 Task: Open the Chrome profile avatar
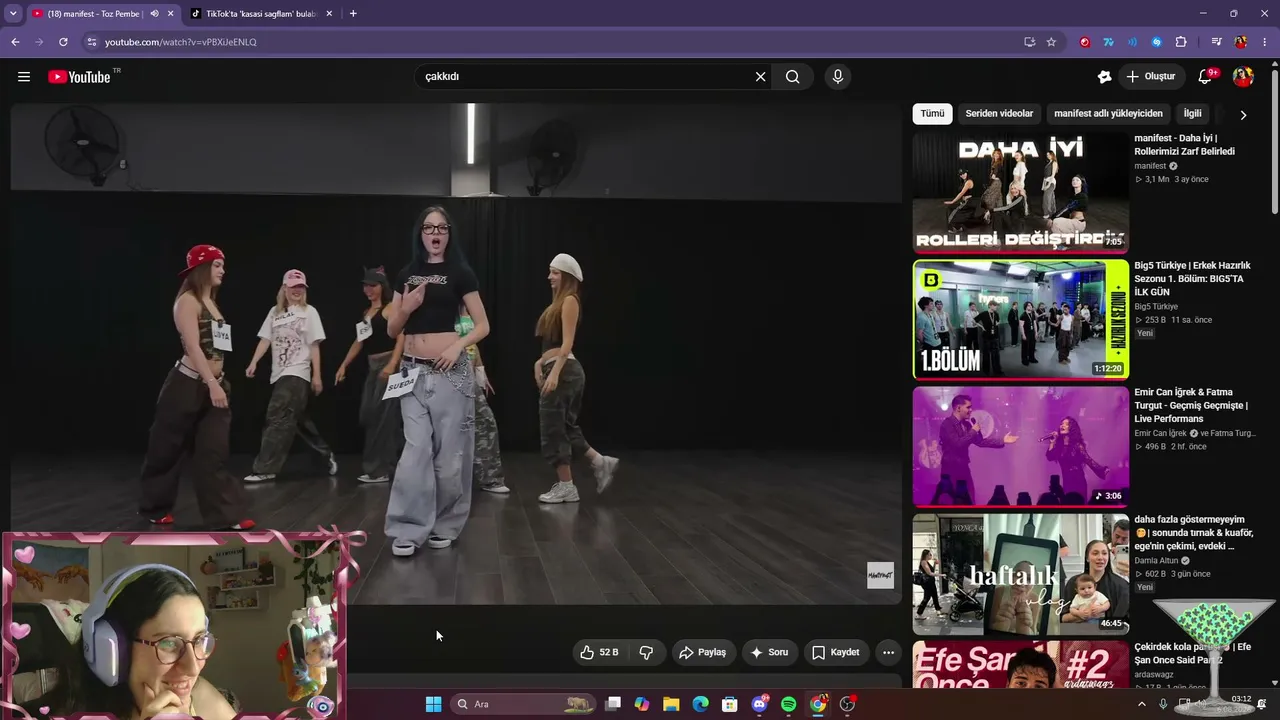click(1241, 42)
